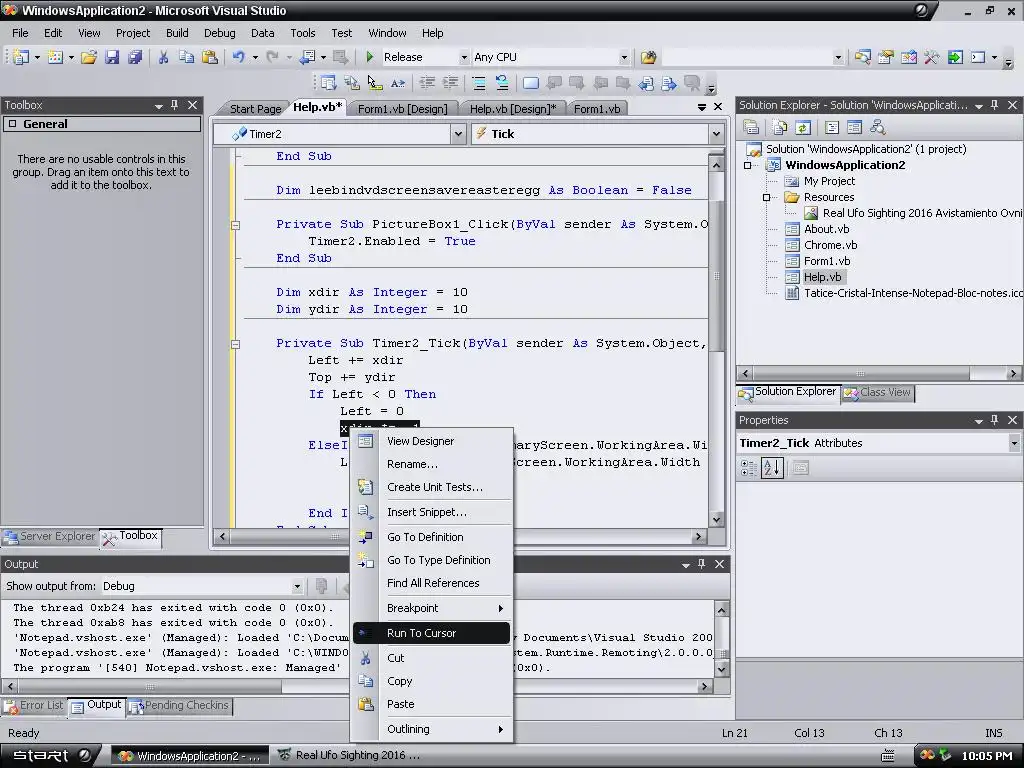Image resolution: width=1024 pixels, height=768 pixels.
Task: Select Chrome.vb in Solution Explorer
Action: (x=830, y=245)
